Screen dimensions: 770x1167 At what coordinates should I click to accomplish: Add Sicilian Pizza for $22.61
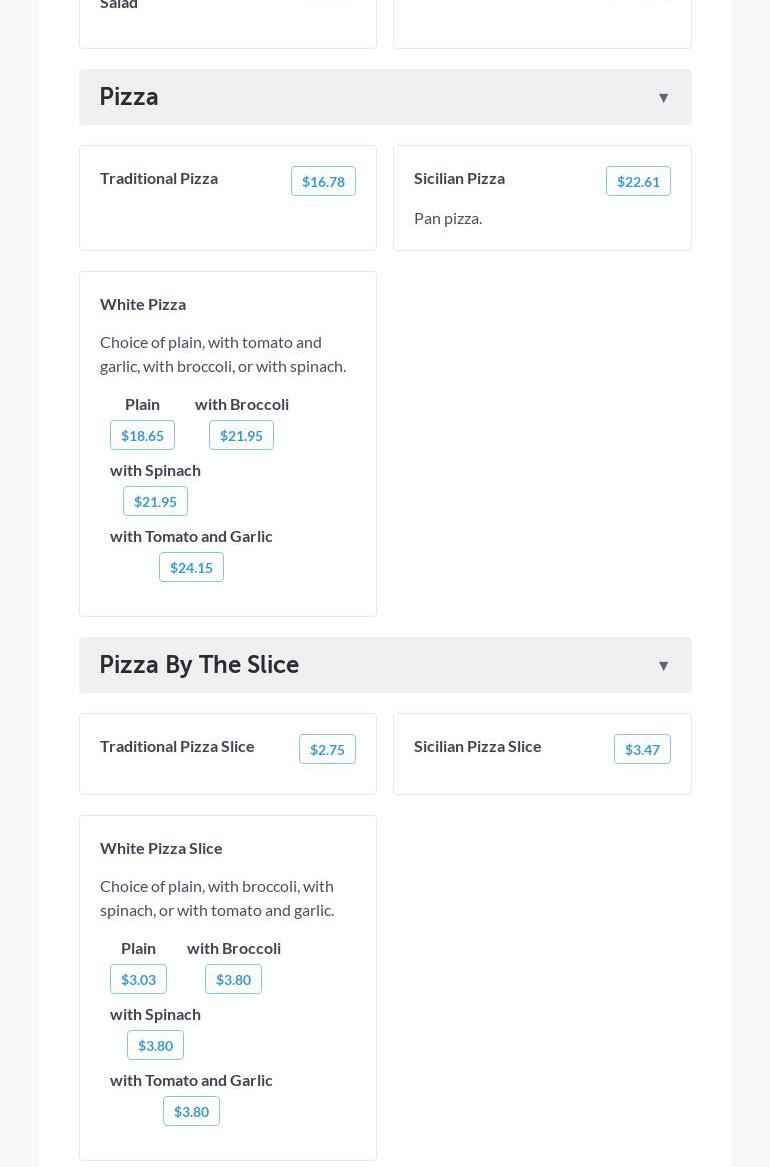tap(637, 181)
